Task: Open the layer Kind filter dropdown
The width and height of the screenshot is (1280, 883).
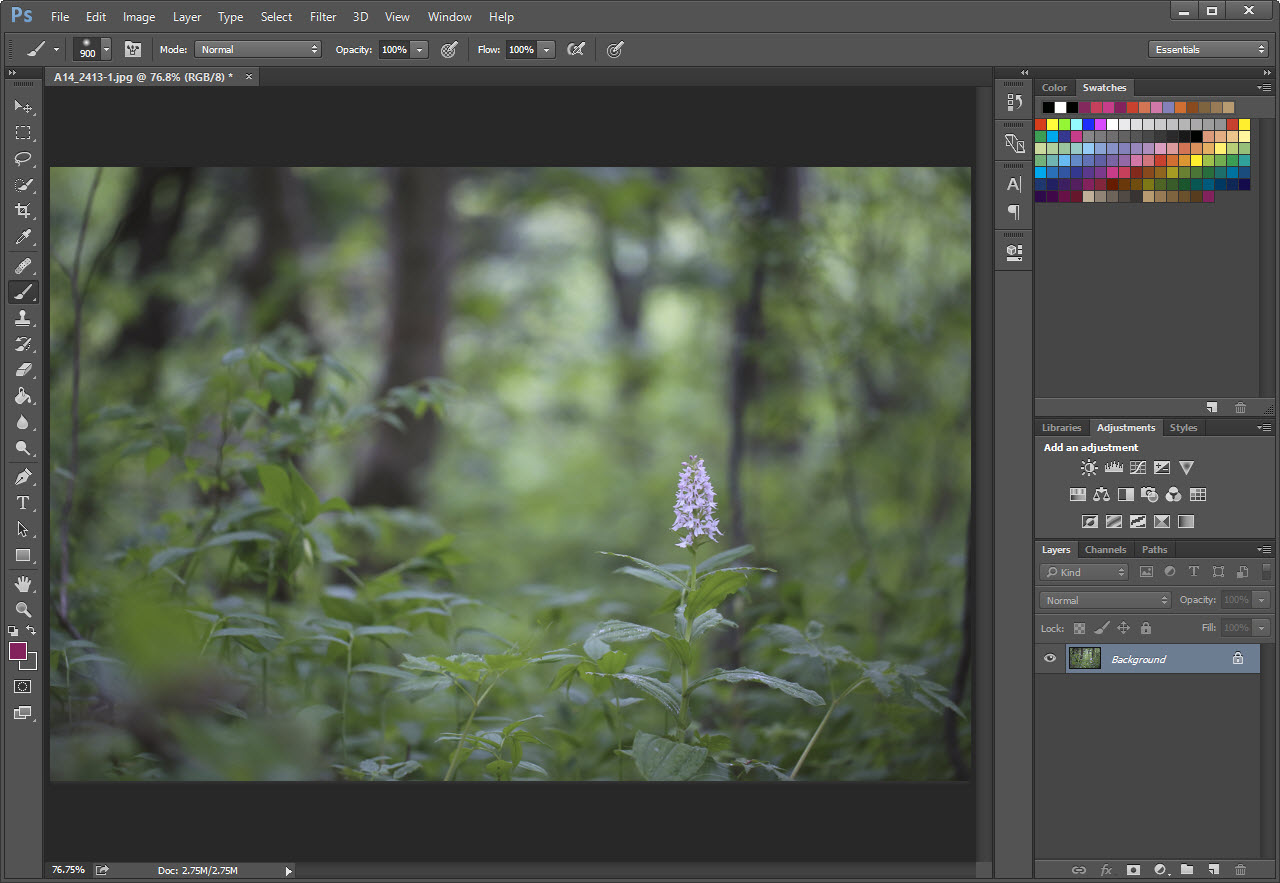Action: coord(1084,572)
